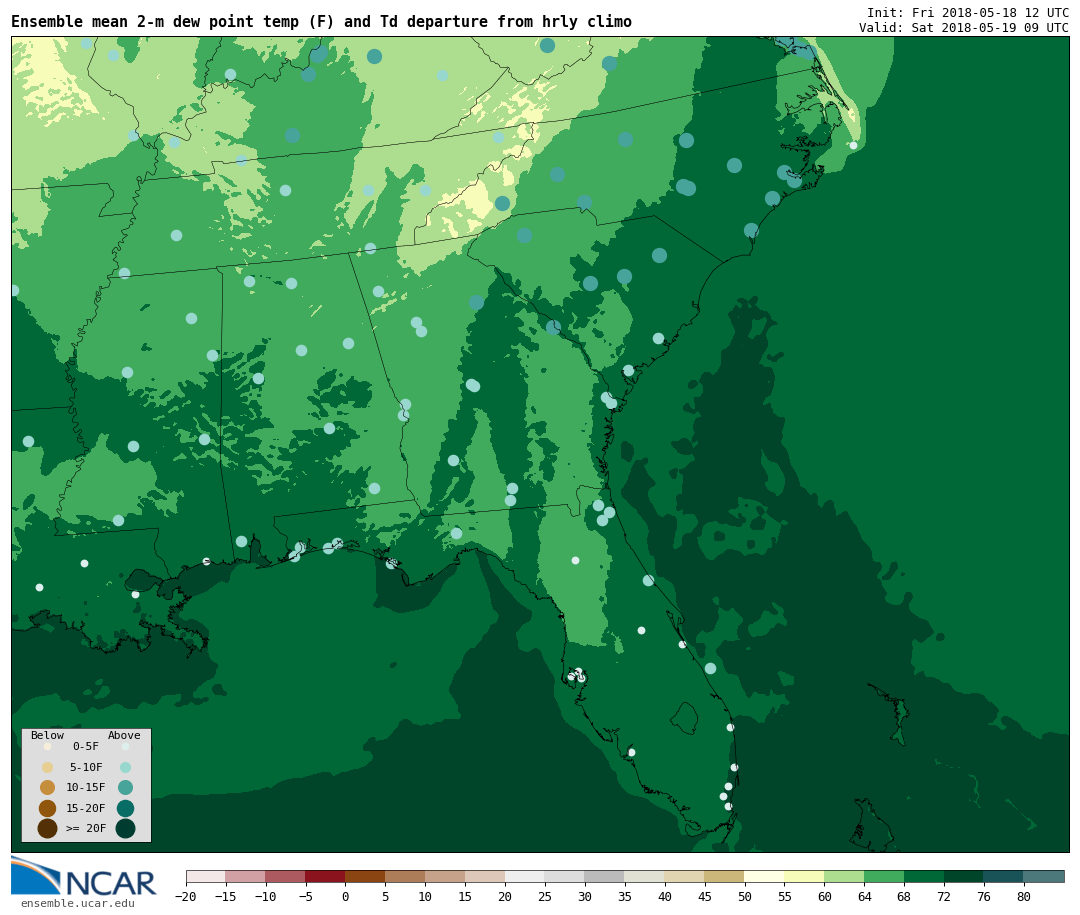1080x915 pixels.
Task: Click the above >=20F darkest teal legend circle
Action: coord(125,828)
